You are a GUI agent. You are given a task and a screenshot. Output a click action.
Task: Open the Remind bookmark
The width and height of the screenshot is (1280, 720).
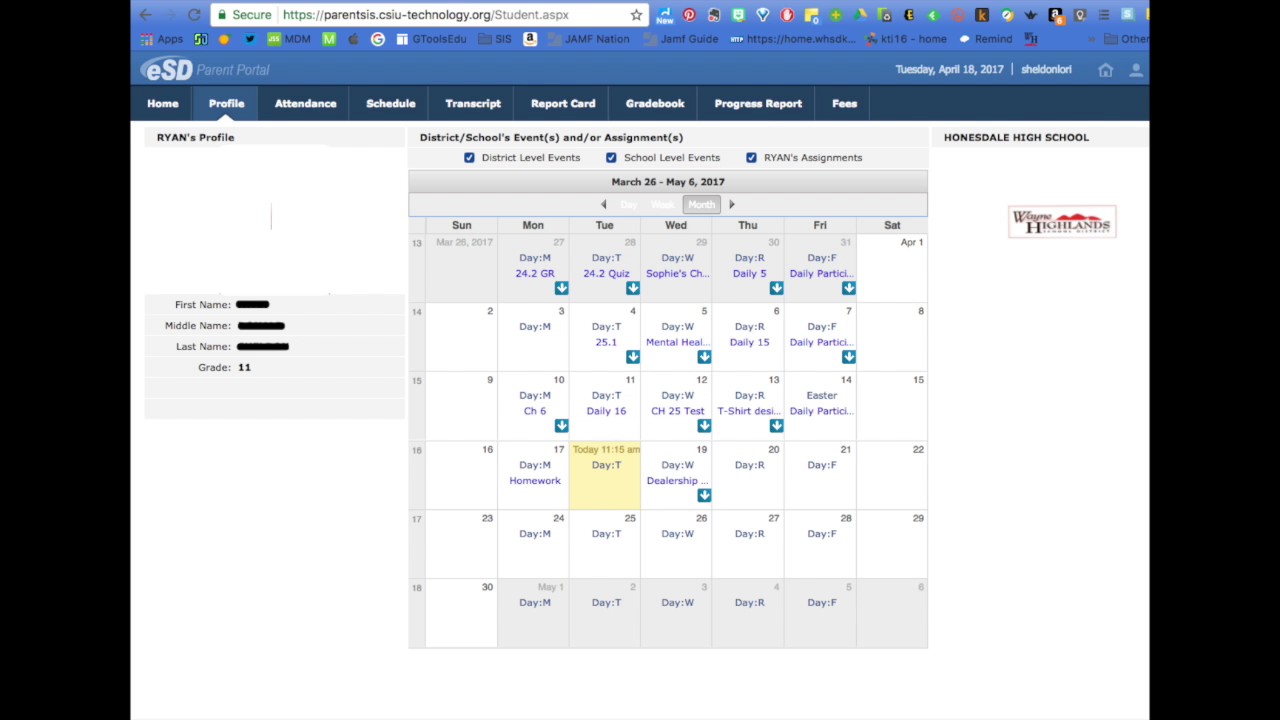[985, 39]
